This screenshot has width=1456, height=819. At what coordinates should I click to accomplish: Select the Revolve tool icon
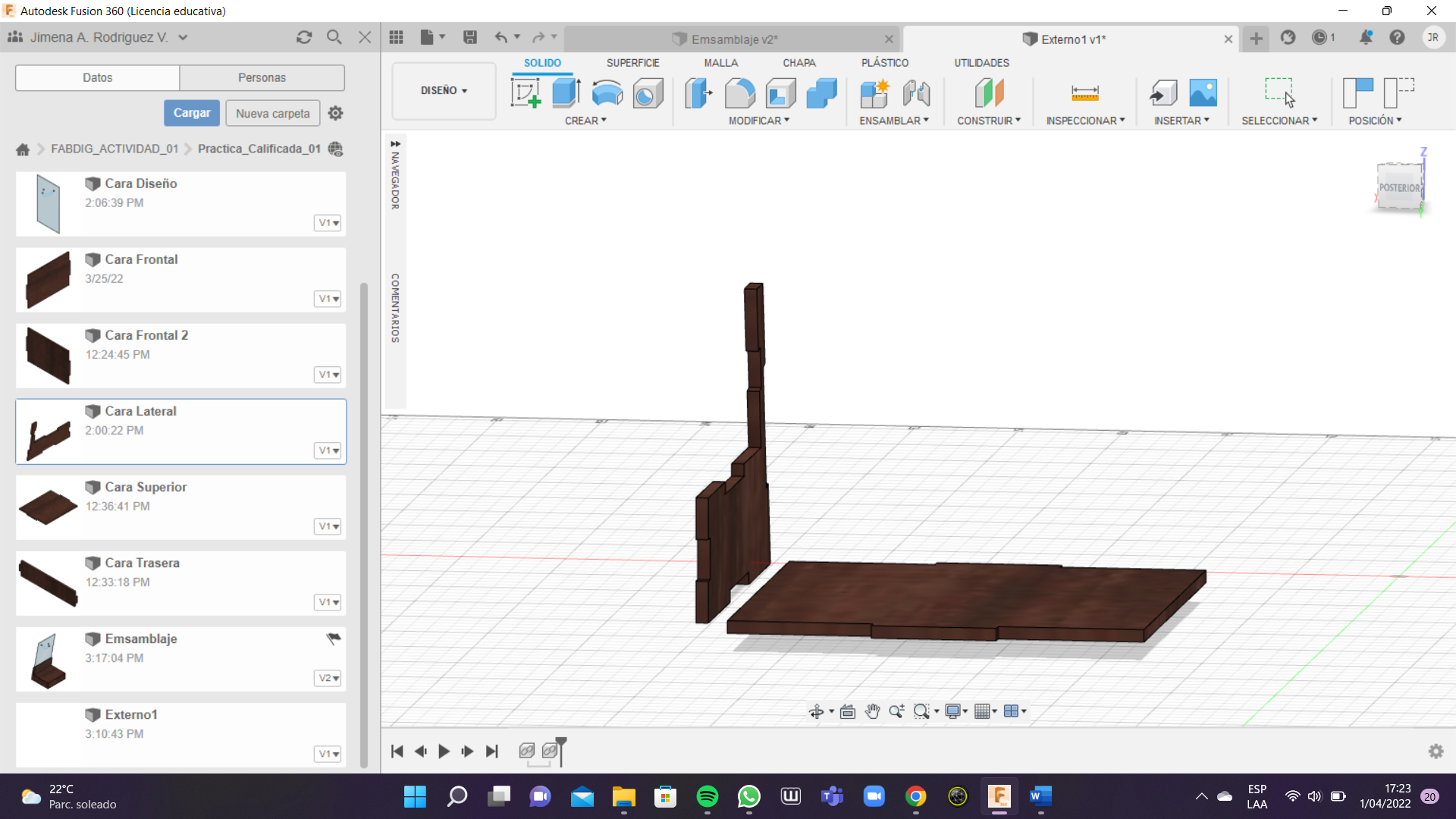(607, 93)
